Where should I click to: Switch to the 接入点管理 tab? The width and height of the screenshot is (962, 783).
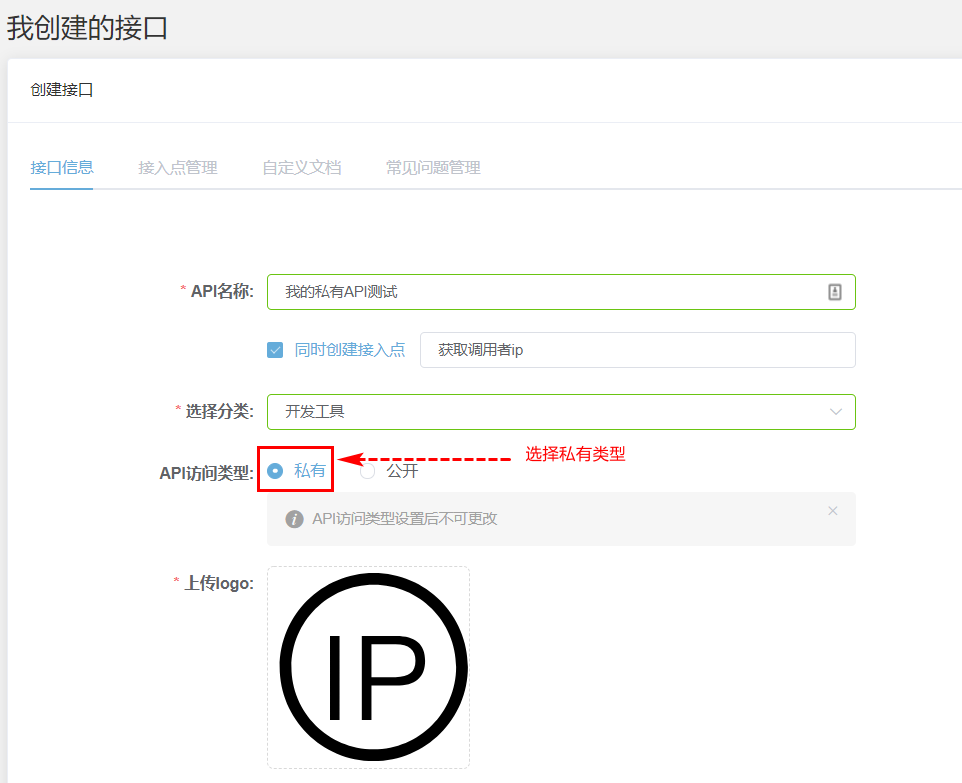177,168
